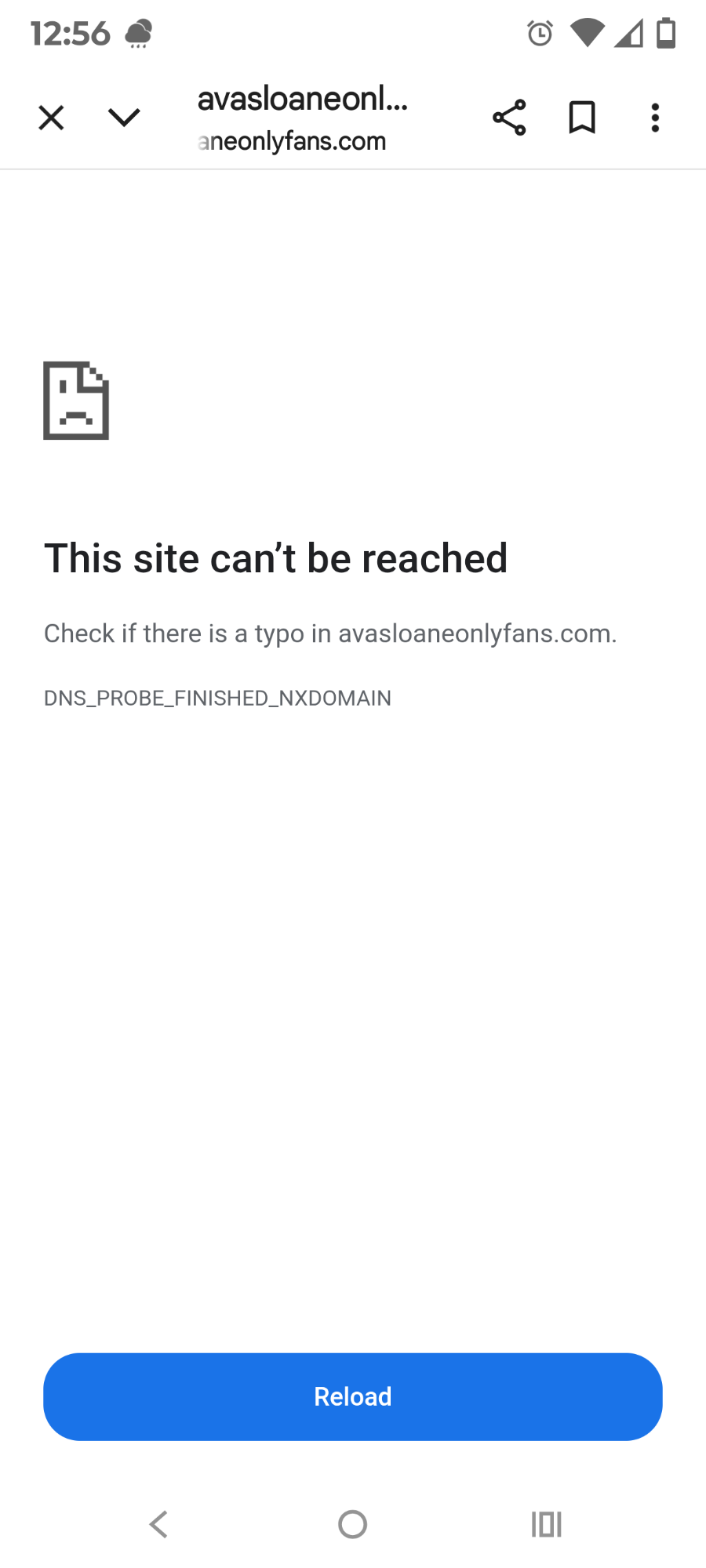Image resolution: width=706 pixels, height=1568 pixels.
Task: Tap the Wi-Fi status icon
Action: [x=587, y=33]
